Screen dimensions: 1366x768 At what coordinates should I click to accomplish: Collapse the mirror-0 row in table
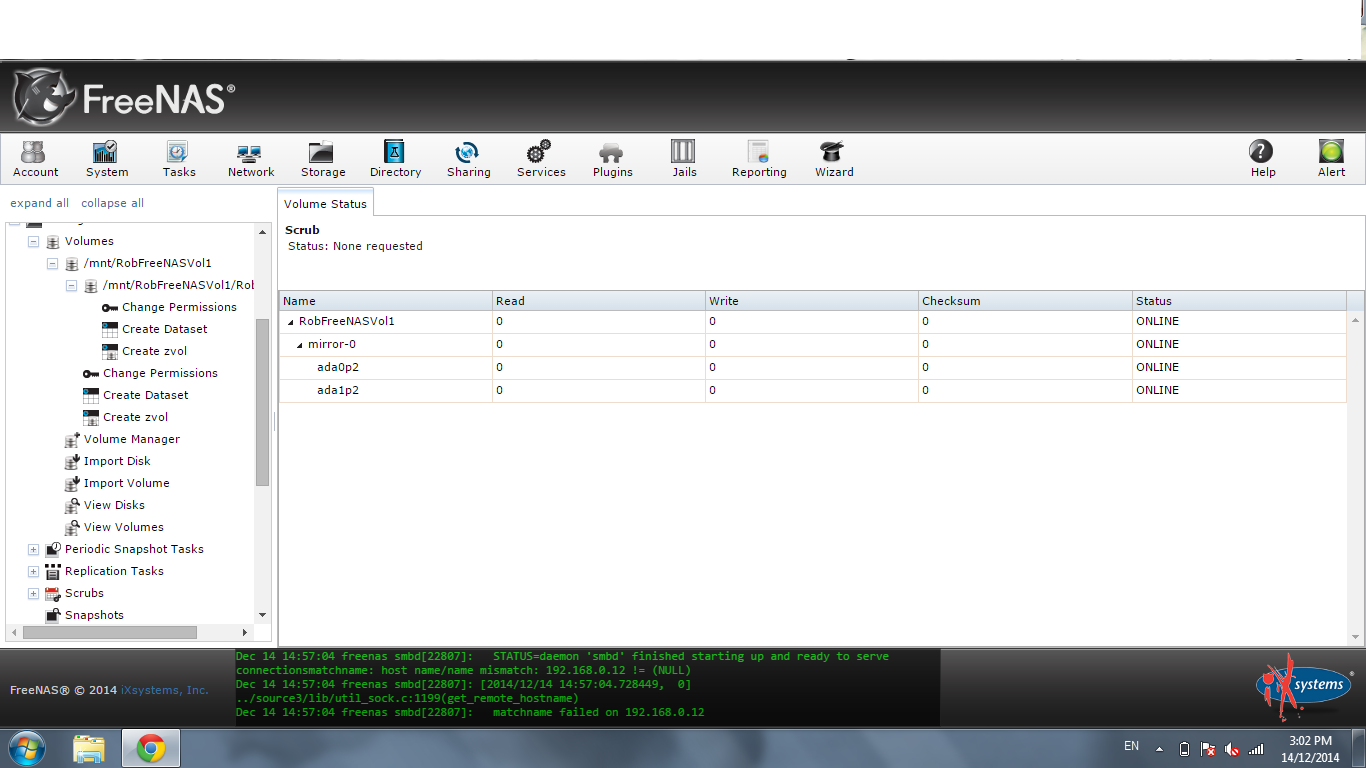click(300, 345)
